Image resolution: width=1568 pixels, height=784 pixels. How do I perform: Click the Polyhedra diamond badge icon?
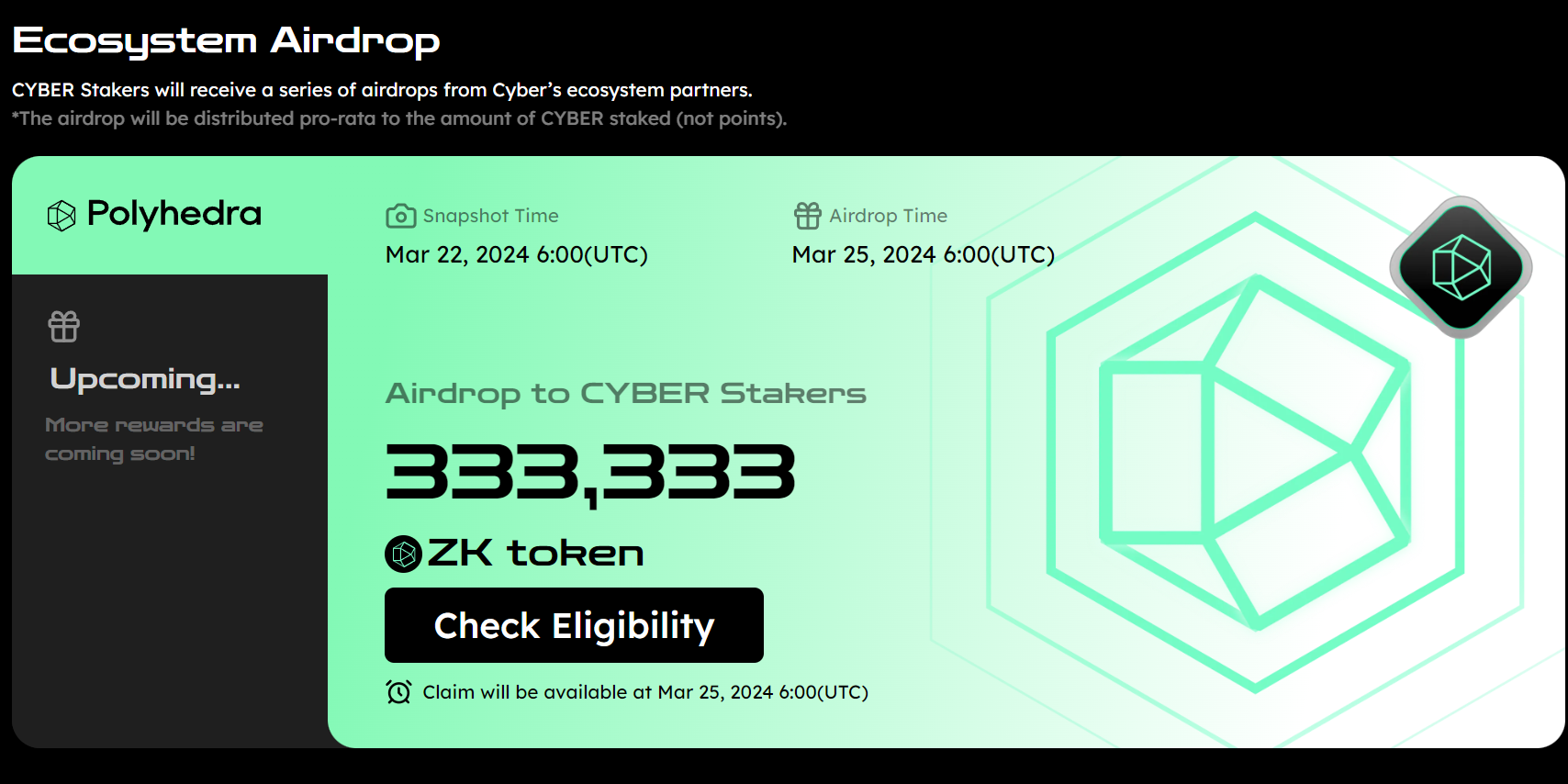click(x=1461, y=267)
